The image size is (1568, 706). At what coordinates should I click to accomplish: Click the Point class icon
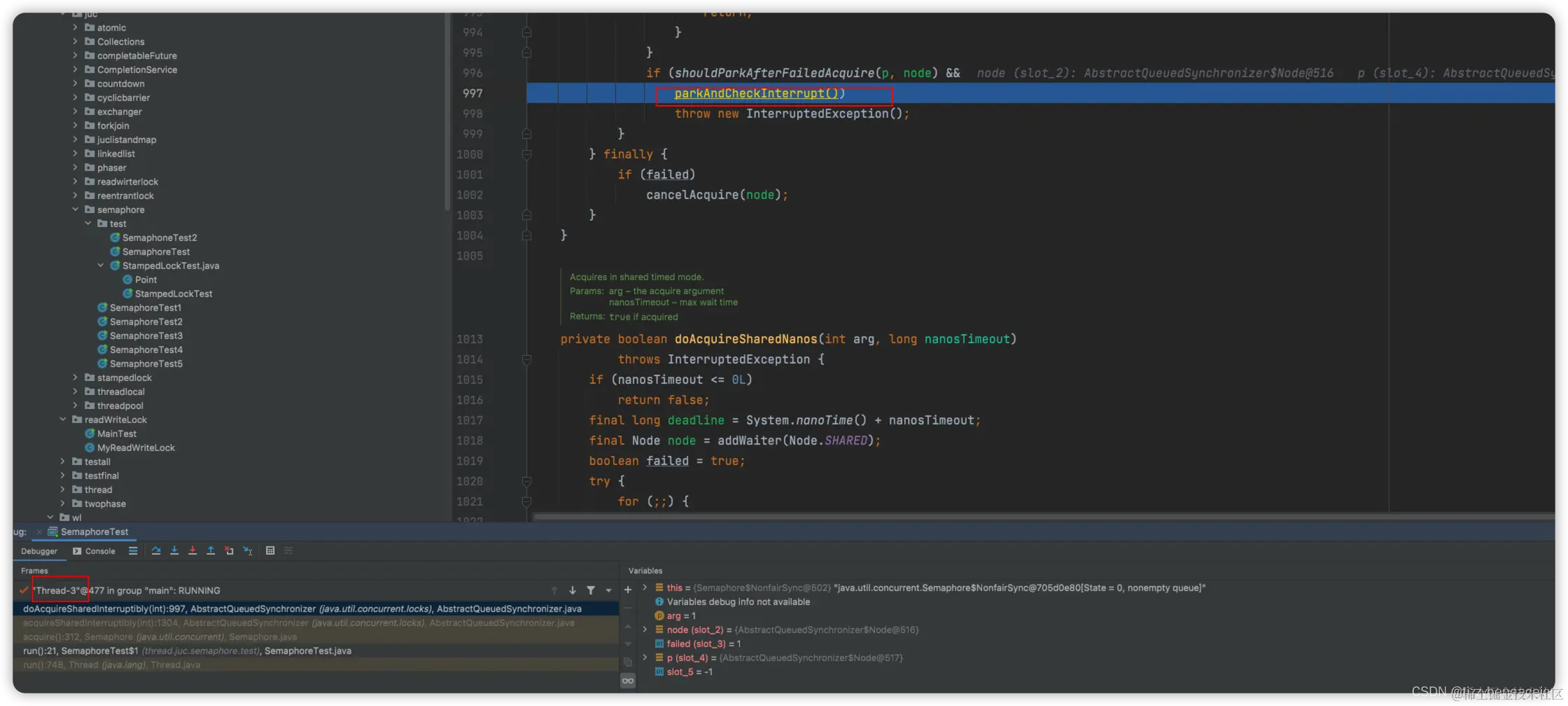point(127,279)
